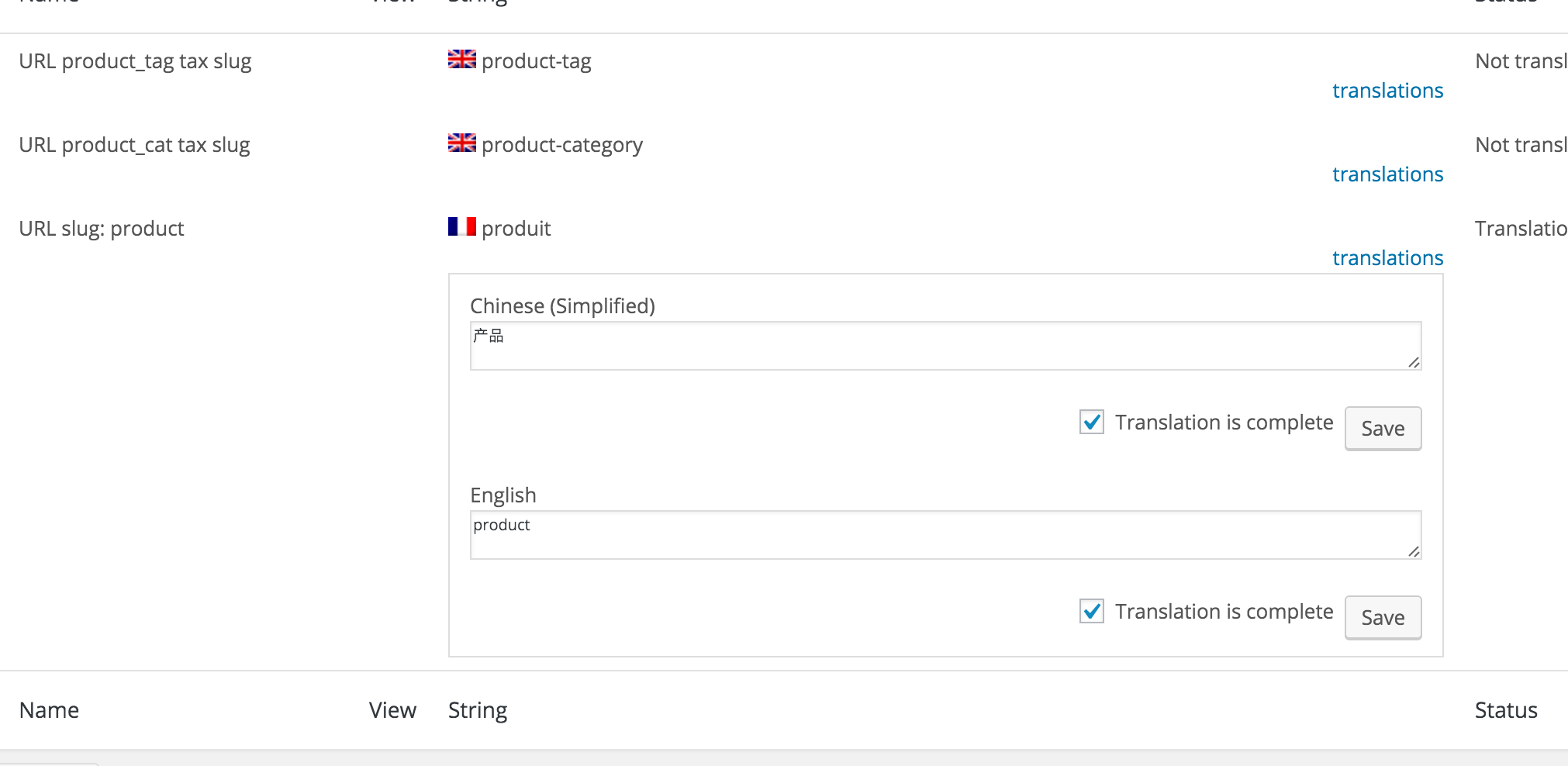Click the resize grip of Chinese textarea
1568x766 pixels.
pos(1414,362)
